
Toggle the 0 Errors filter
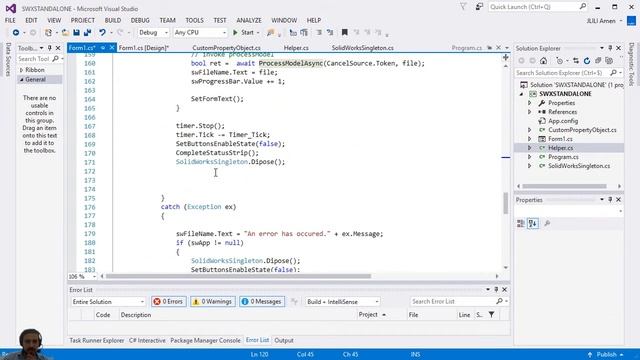click(169, 302)
